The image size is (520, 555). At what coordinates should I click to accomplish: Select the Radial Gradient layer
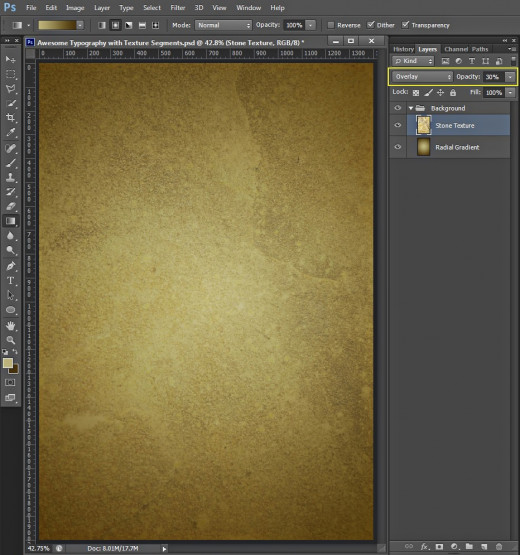click(458, 147)
